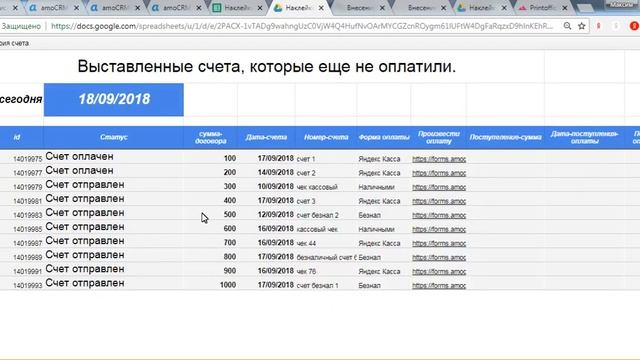640x360 pixels.
Task: Select id cell 14019977
Action: 27,173
